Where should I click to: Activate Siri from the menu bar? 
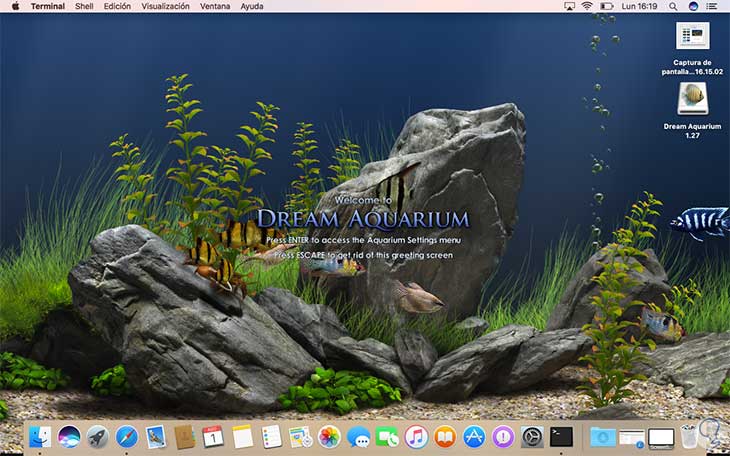[x=693, y=6]
